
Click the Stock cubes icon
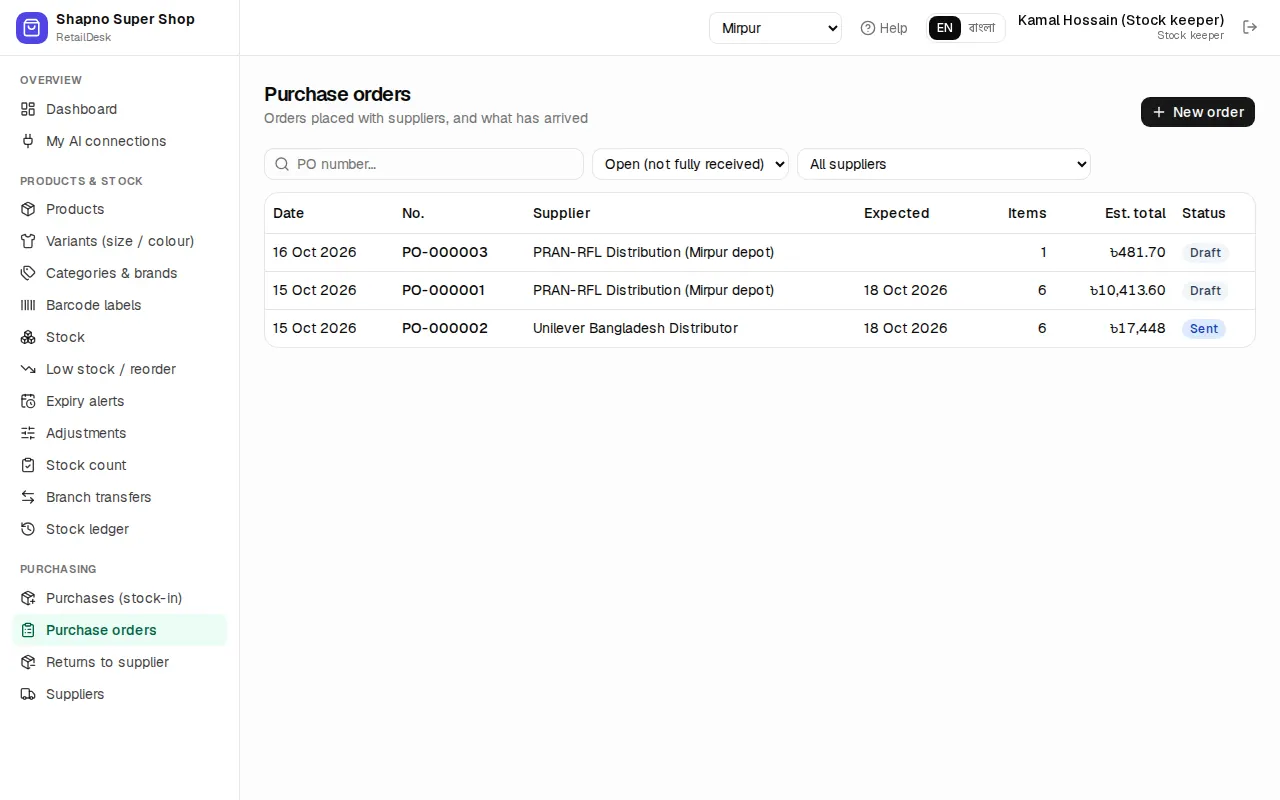coord(28,337)
